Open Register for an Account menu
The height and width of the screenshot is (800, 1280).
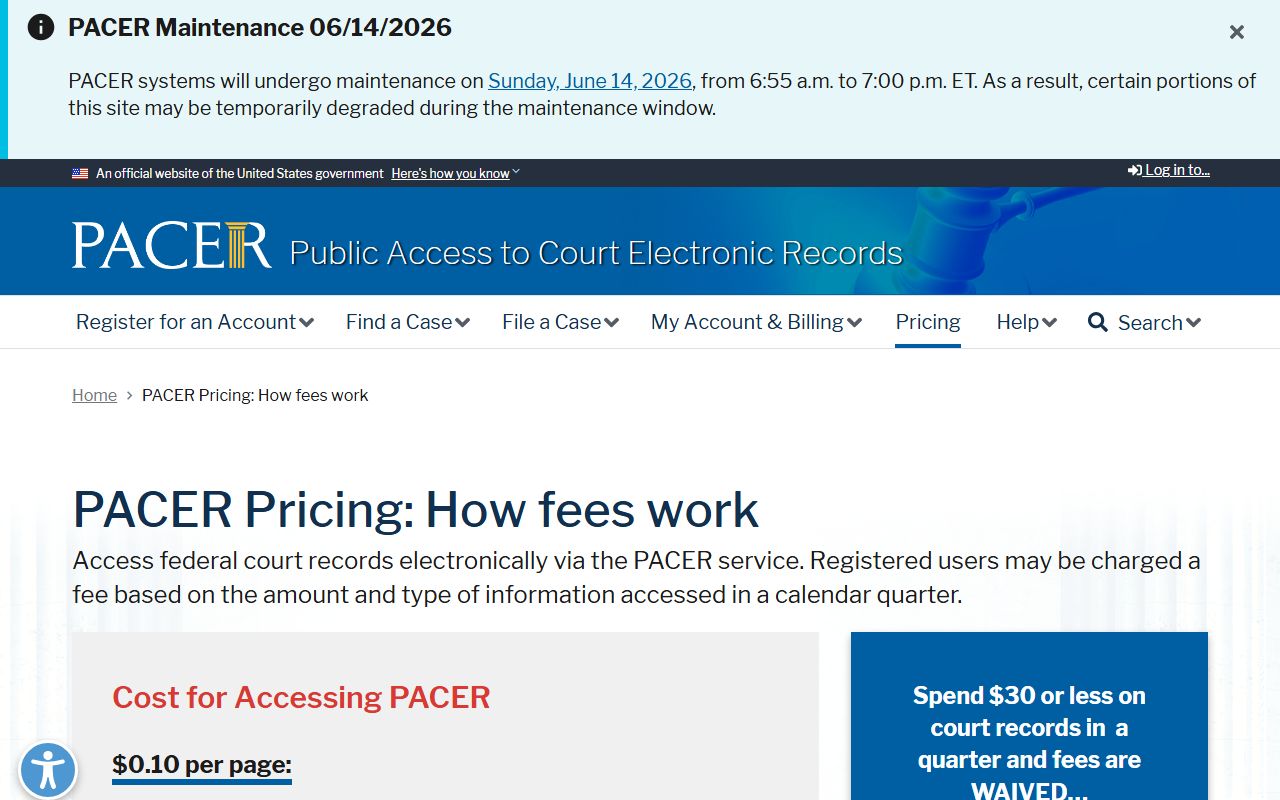(195, 322)
